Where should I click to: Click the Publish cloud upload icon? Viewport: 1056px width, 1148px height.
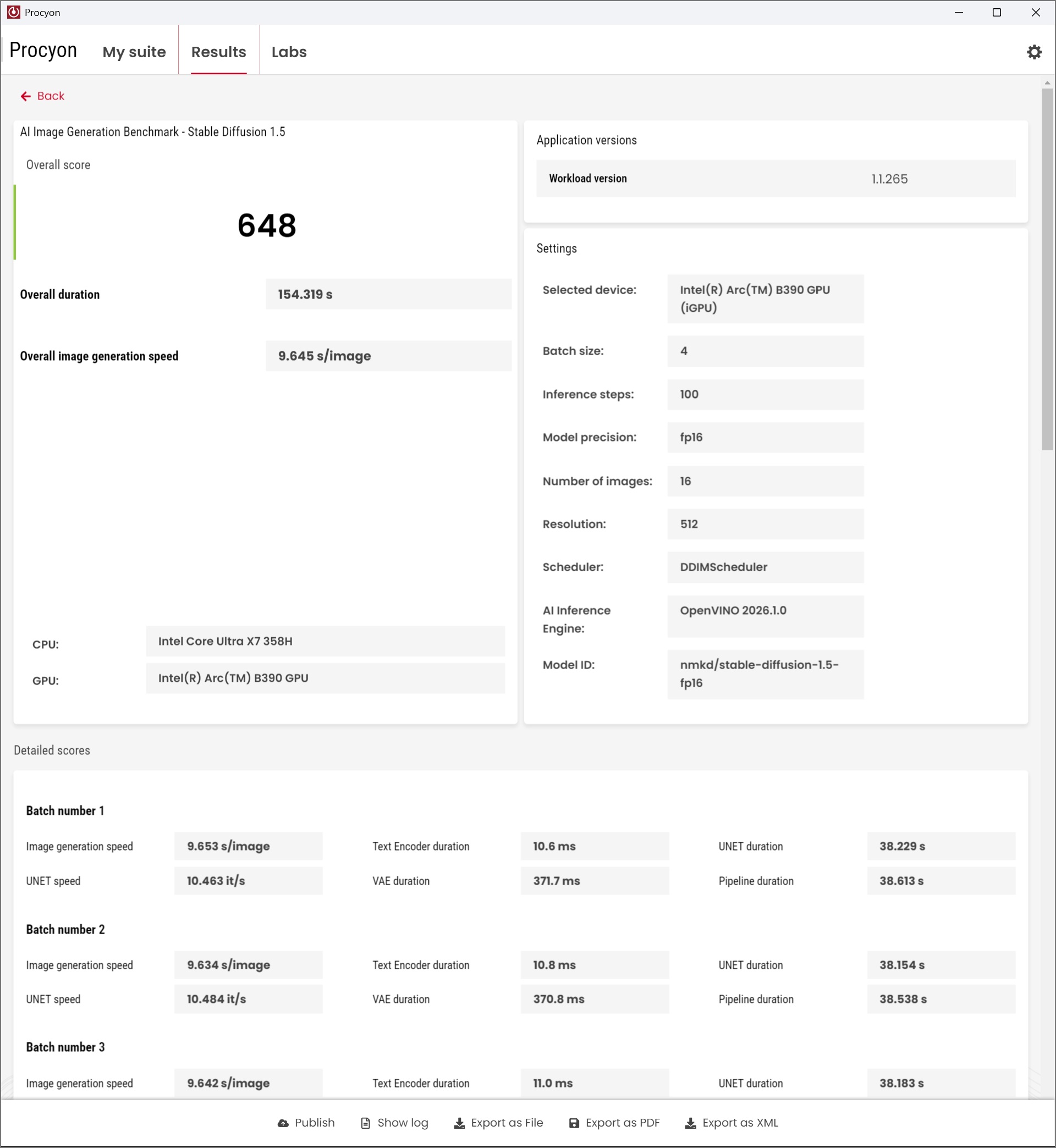(x=283, y=1123)
